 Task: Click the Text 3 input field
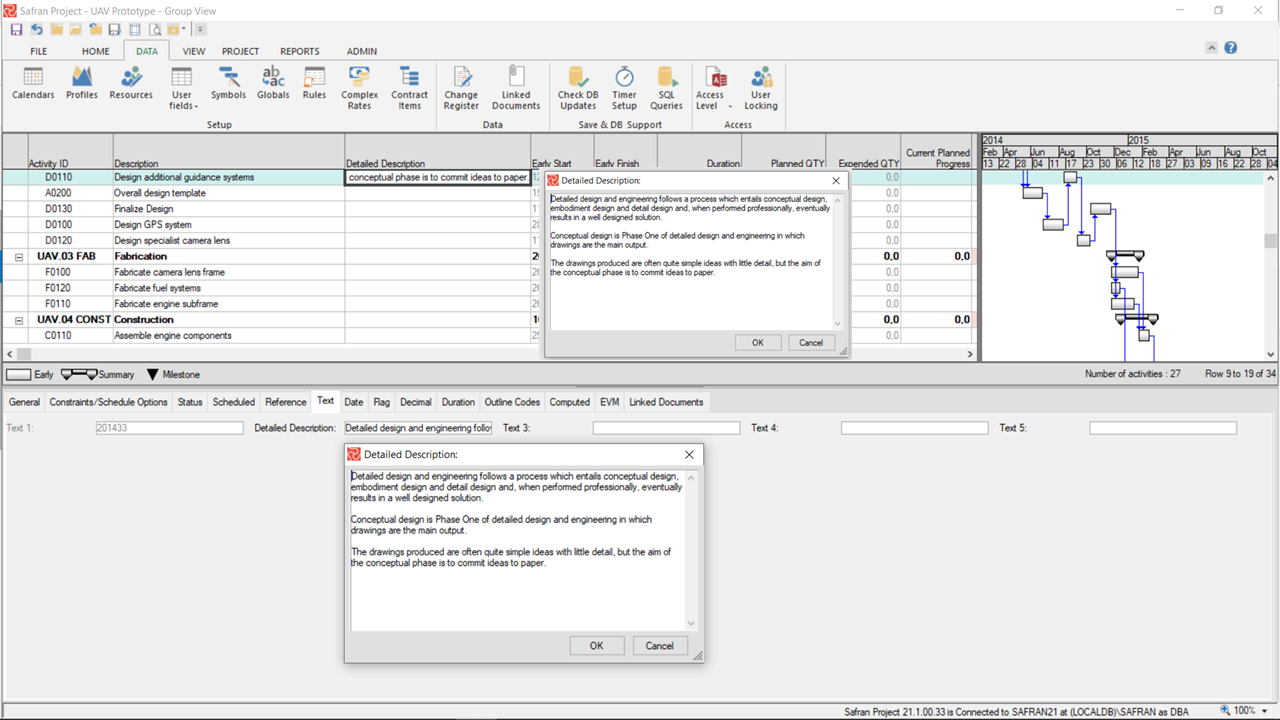(666, 428)
